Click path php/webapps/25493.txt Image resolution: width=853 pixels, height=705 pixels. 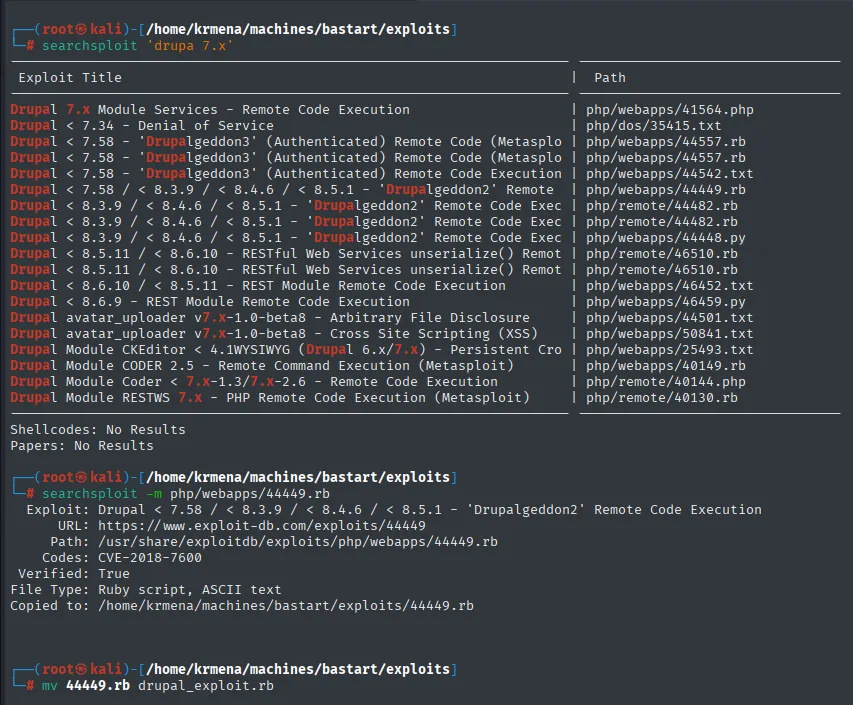pyautogui.click(x=670, y=350)
